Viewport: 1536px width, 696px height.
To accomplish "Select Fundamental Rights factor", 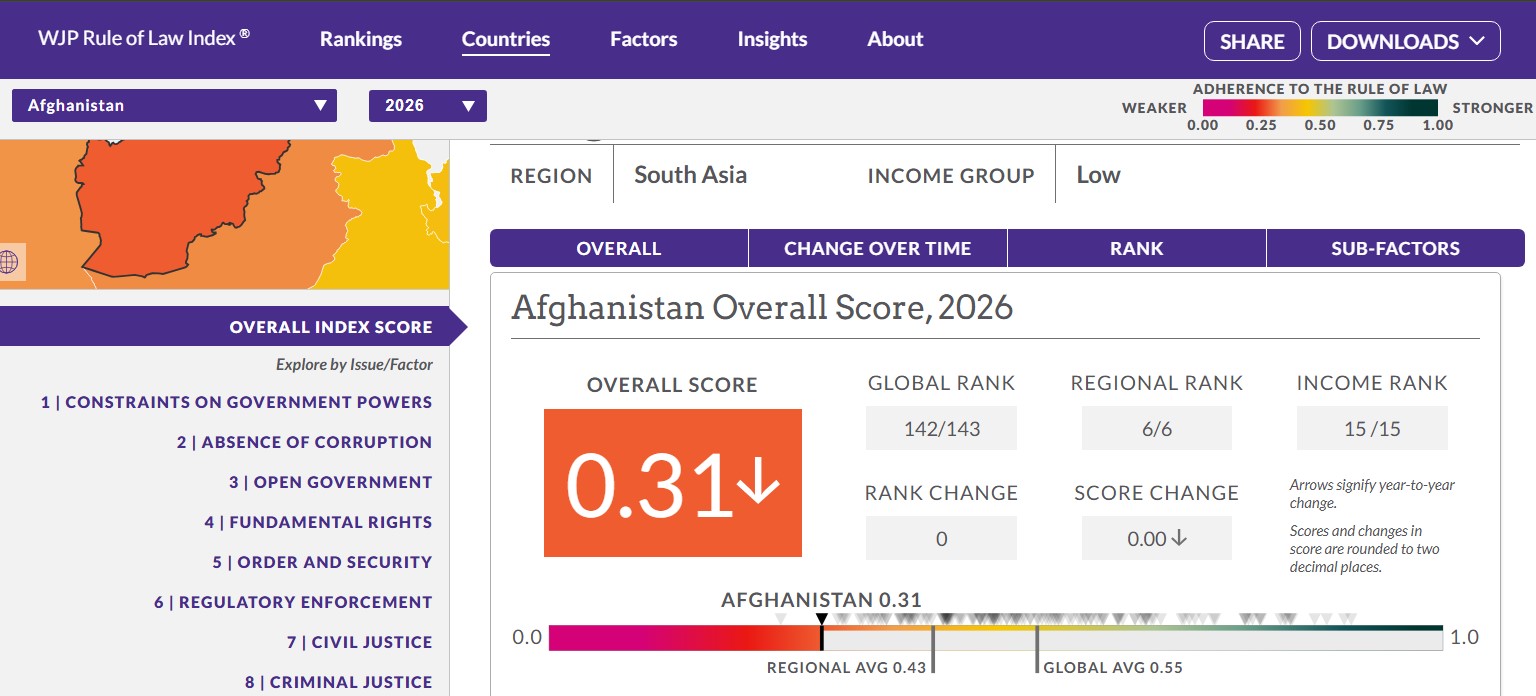I will (x=318, y=522).
